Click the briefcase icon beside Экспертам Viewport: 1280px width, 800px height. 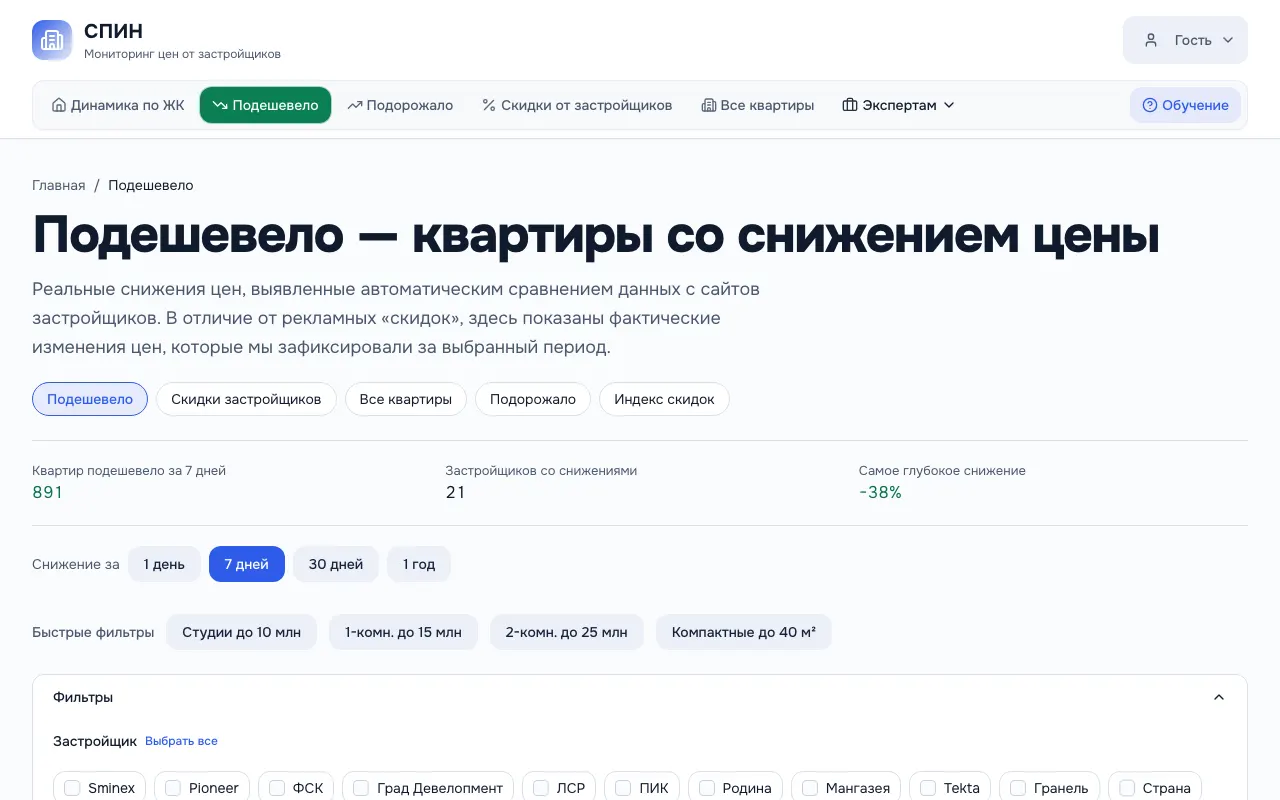(850, 105)
